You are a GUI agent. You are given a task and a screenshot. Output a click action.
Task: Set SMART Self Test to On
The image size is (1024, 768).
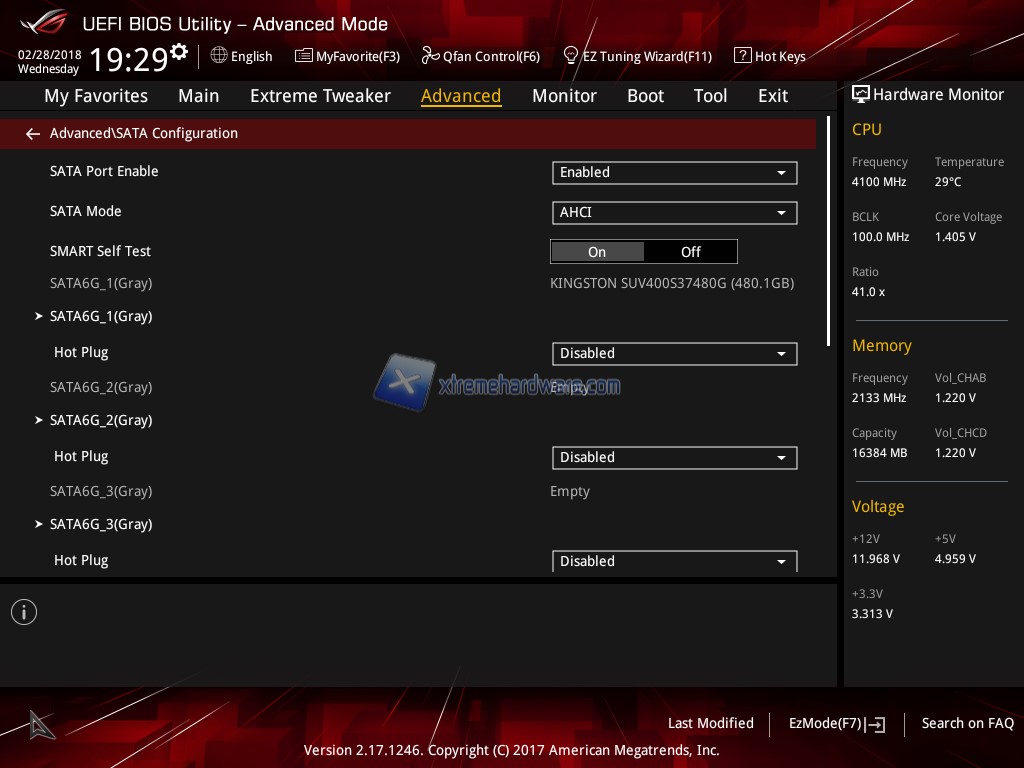click(597, 252)
